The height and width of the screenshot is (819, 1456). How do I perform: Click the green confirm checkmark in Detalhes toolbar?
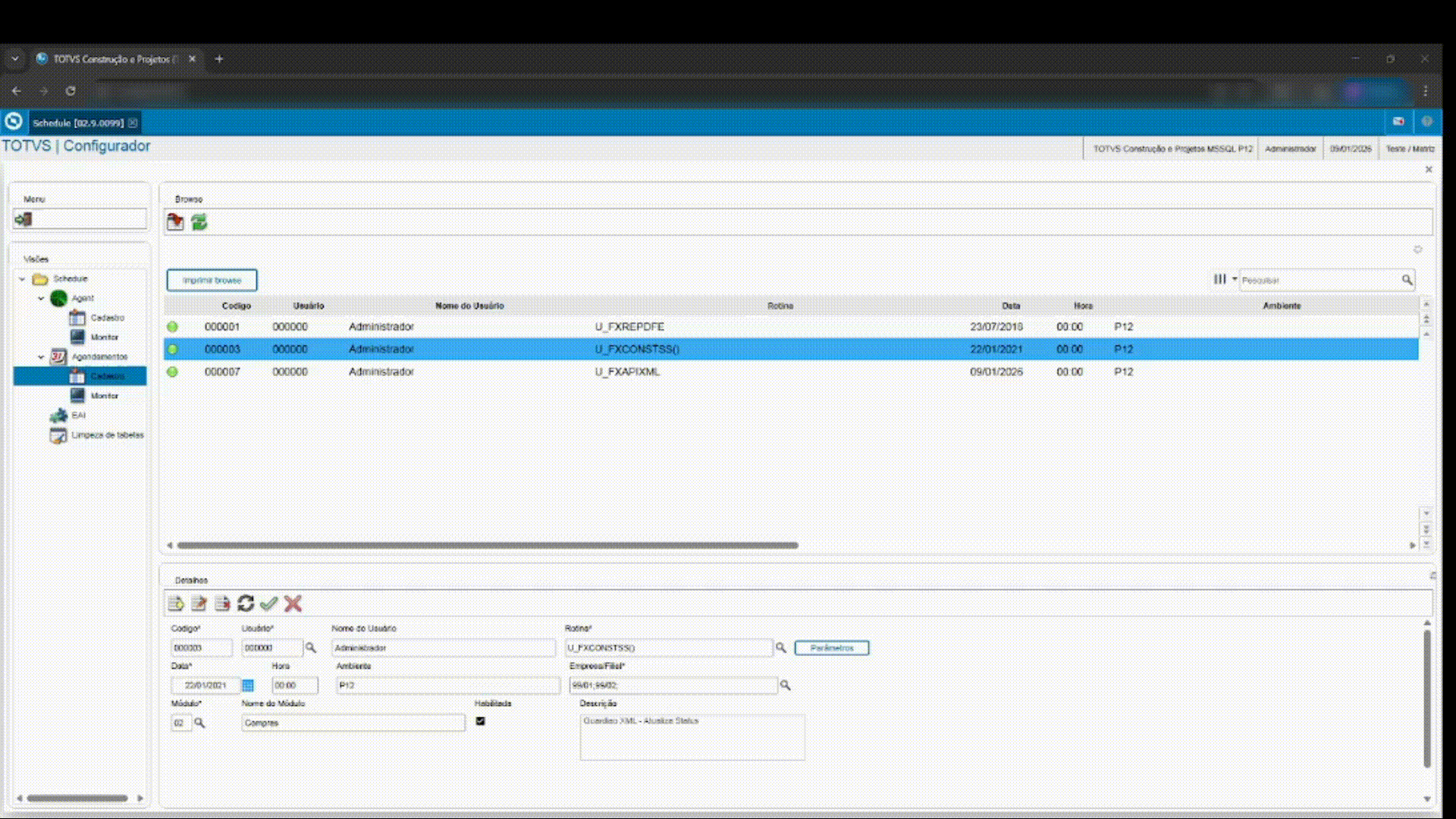click(x=268, y=604)
